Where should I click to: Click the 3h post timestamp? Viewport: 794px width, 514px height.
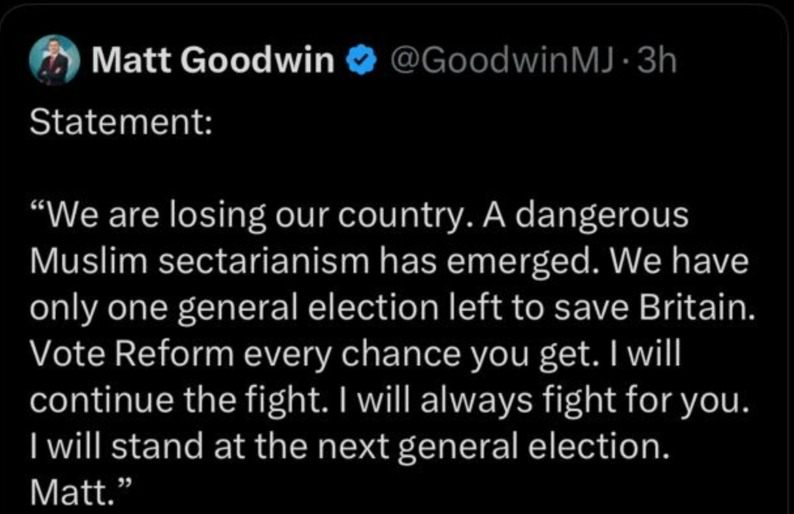click(656, 63)
